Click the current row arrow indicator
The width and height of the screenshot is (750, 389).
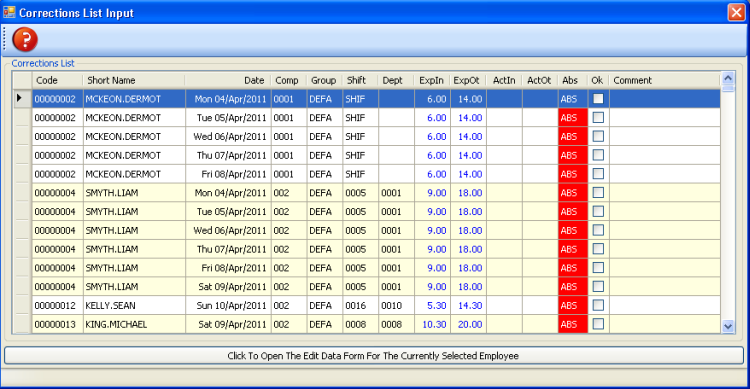point(19,99)
